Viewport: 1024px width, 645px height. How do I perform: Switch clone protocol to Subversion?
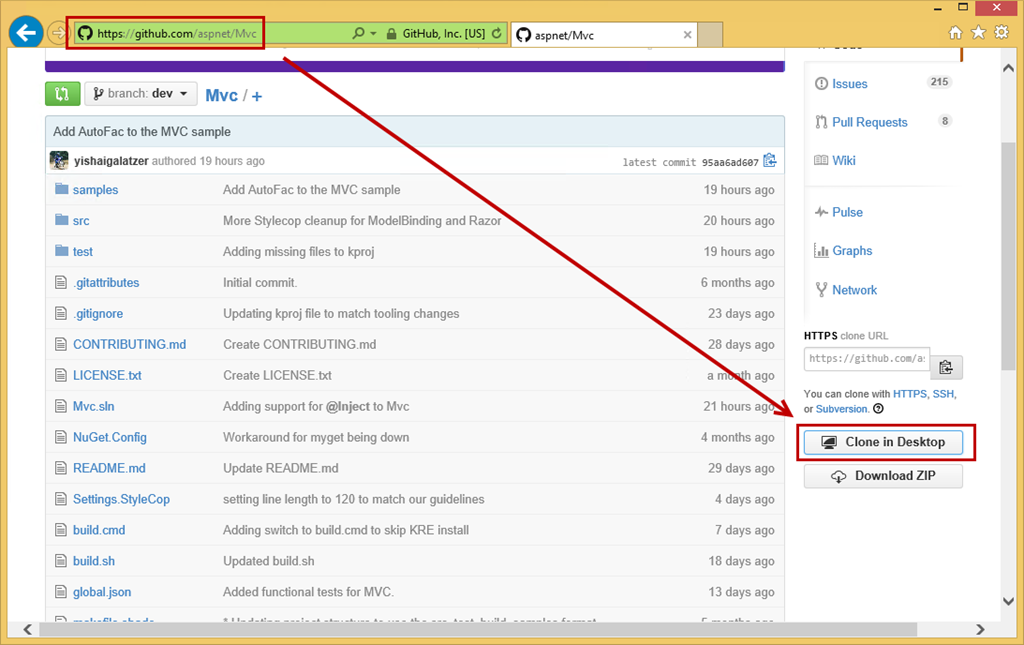[842, 409]
